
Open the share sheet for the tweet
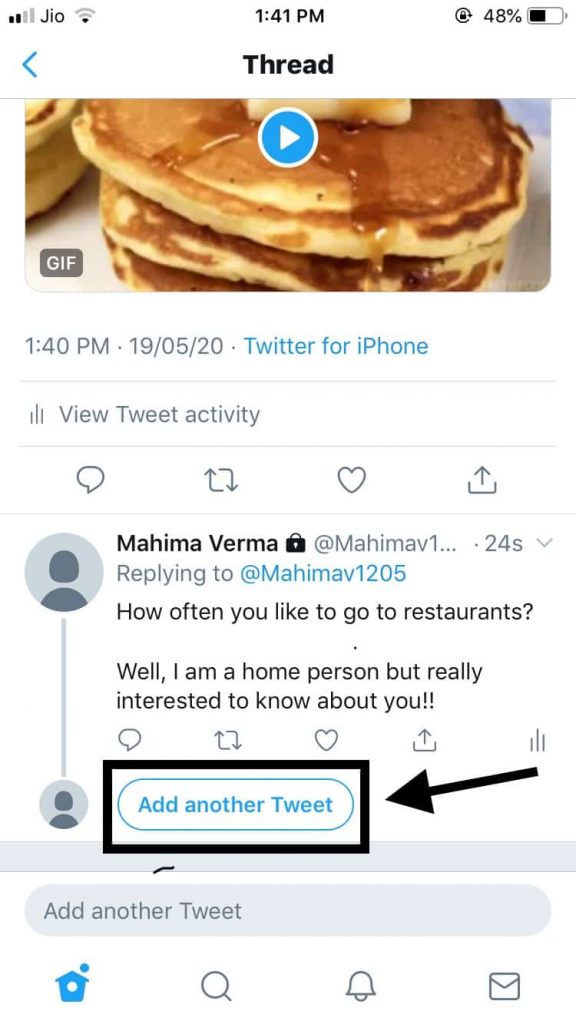(x=423, y=740)
